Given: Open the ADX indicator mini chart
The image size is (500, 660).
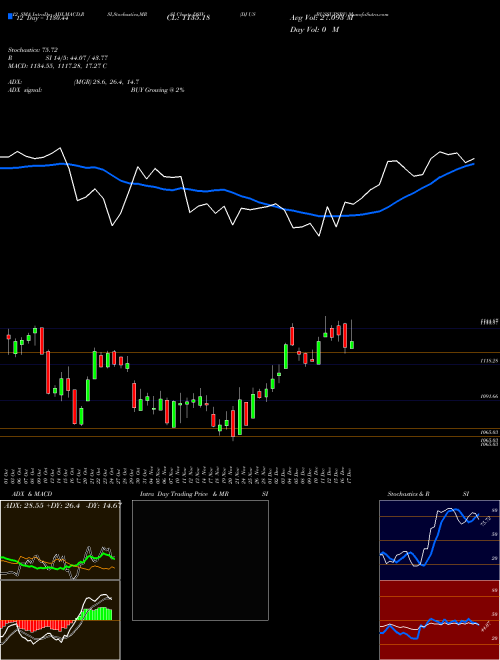Looking at the screenshot, I should [x=60, y=540].
